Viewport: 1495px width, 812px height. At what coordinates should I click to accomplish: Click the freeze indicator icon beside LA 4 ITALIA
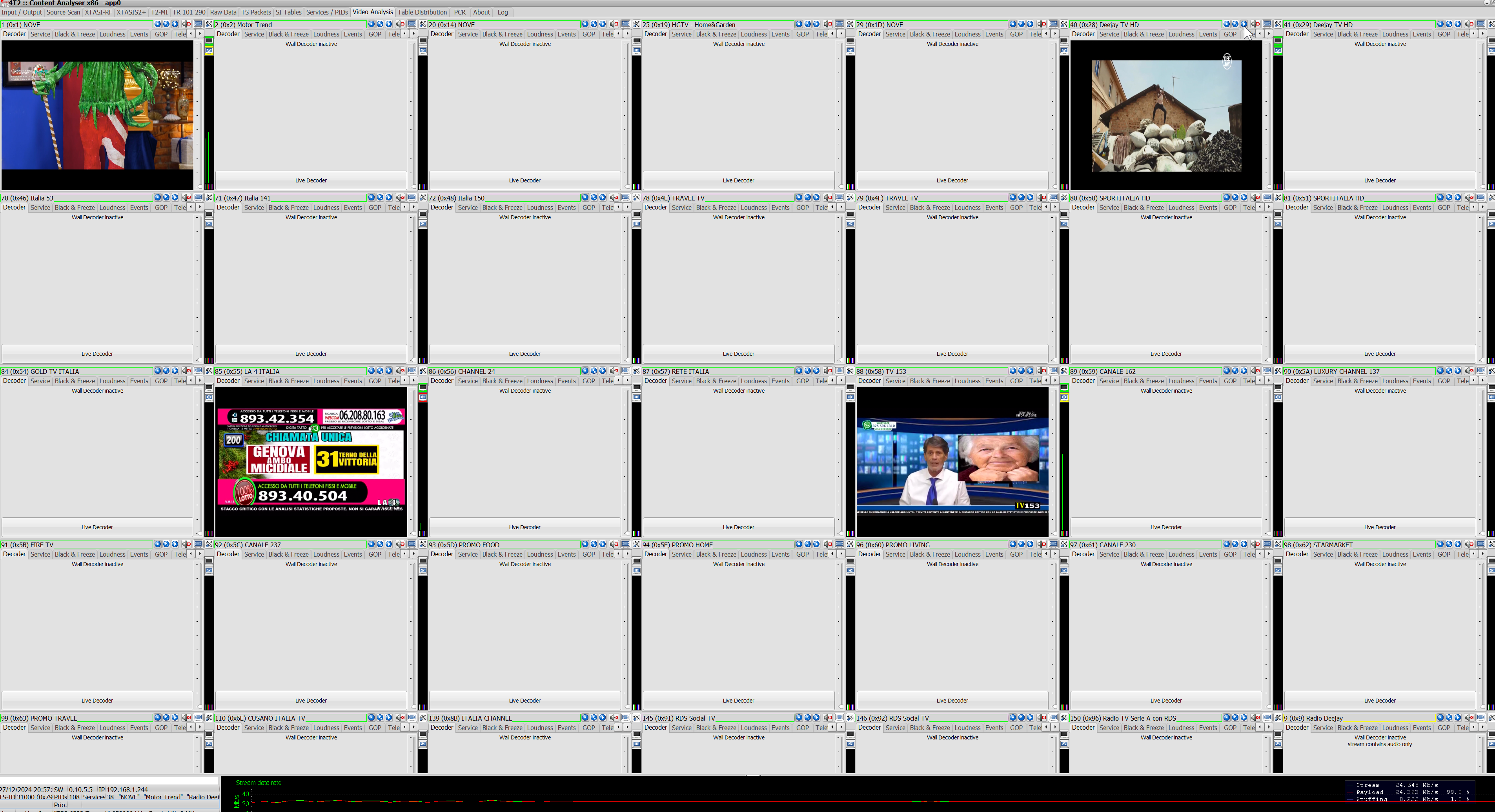click(x=423, y=397)
